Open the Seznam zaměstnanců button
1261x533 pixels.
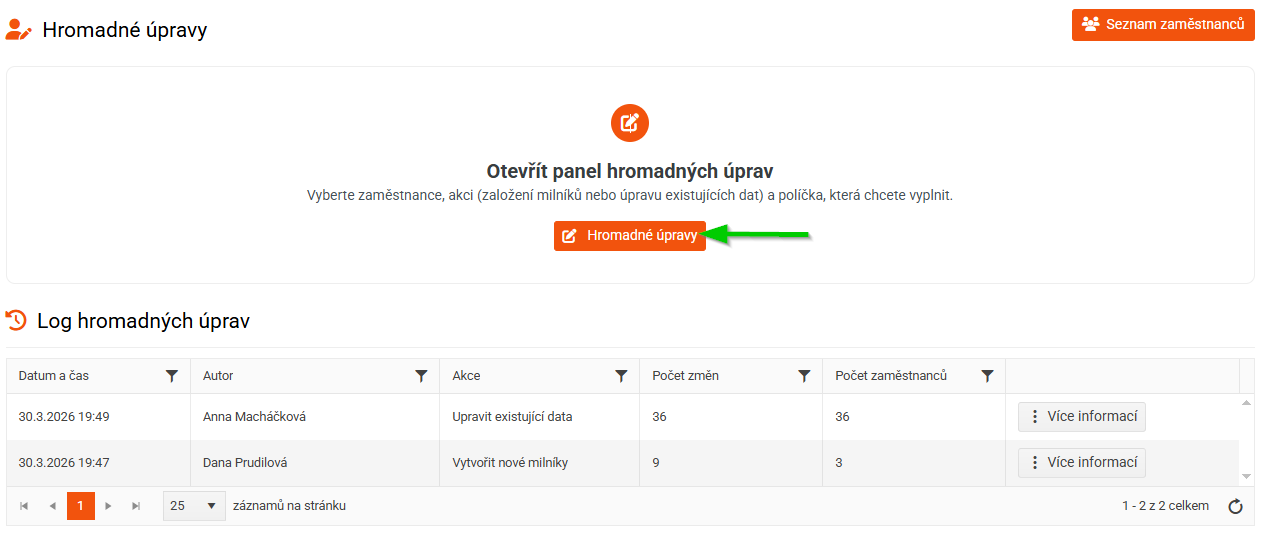click(1163, 24)
